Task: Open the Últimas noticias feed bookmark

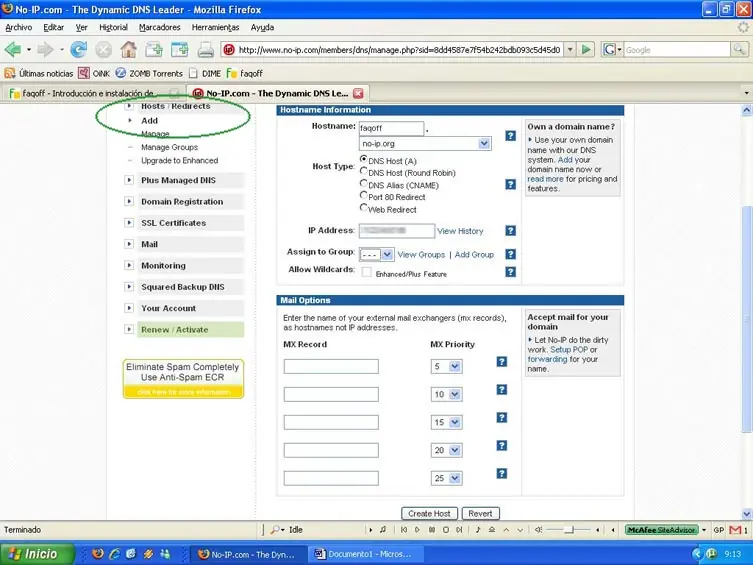Action: click(39, 73)
